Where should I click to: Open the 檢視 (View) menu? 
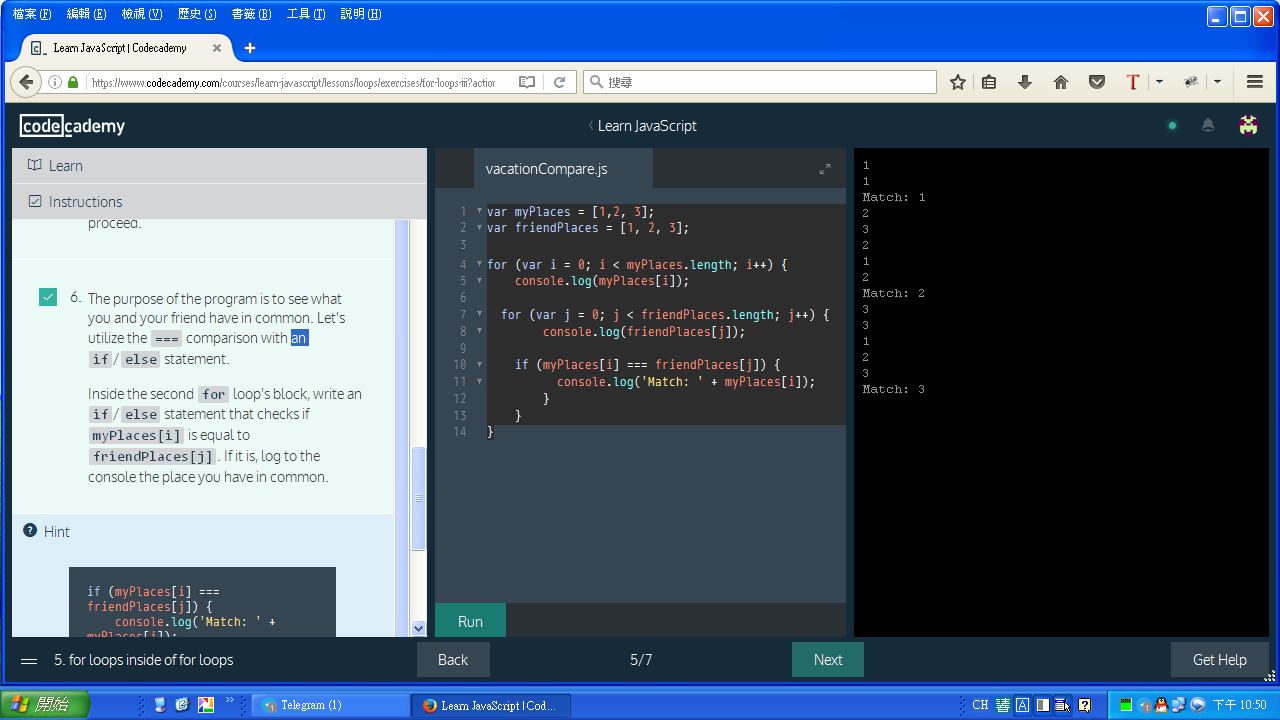click(x=141, y=14)
